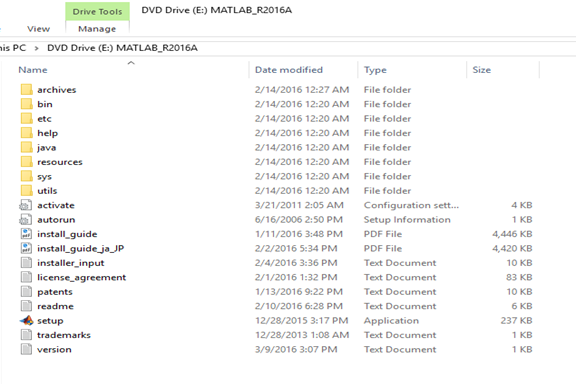Sort files by Type column header
Viewport: 576px width, 384px height.
(x=375, y=70)
